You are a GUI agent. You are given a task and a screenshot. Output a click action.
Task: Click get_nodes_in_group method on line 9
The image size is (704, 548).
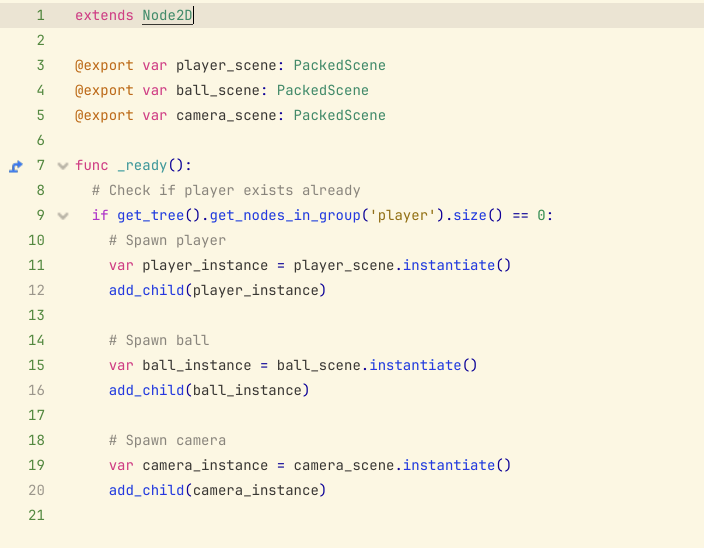[x=285, y=216]
